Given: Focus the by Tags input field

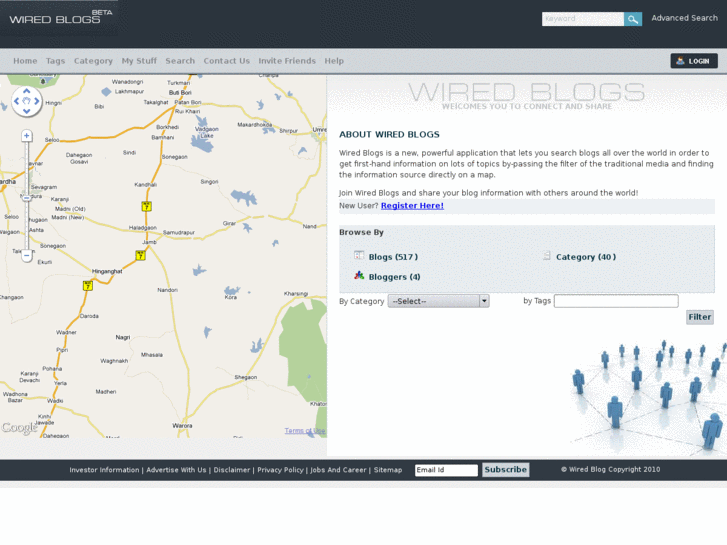Looking at the screenshot, I should (x=616, y=301).
